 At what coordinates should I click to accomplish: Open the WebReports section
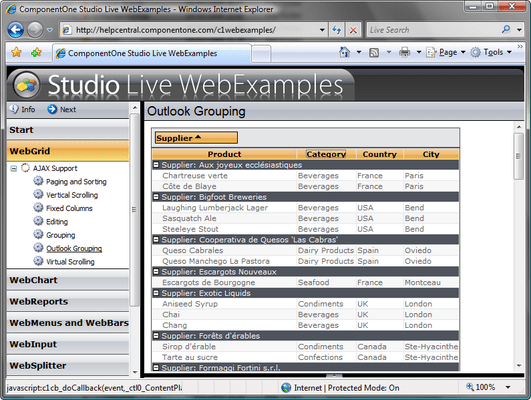[x=68, y=301]
